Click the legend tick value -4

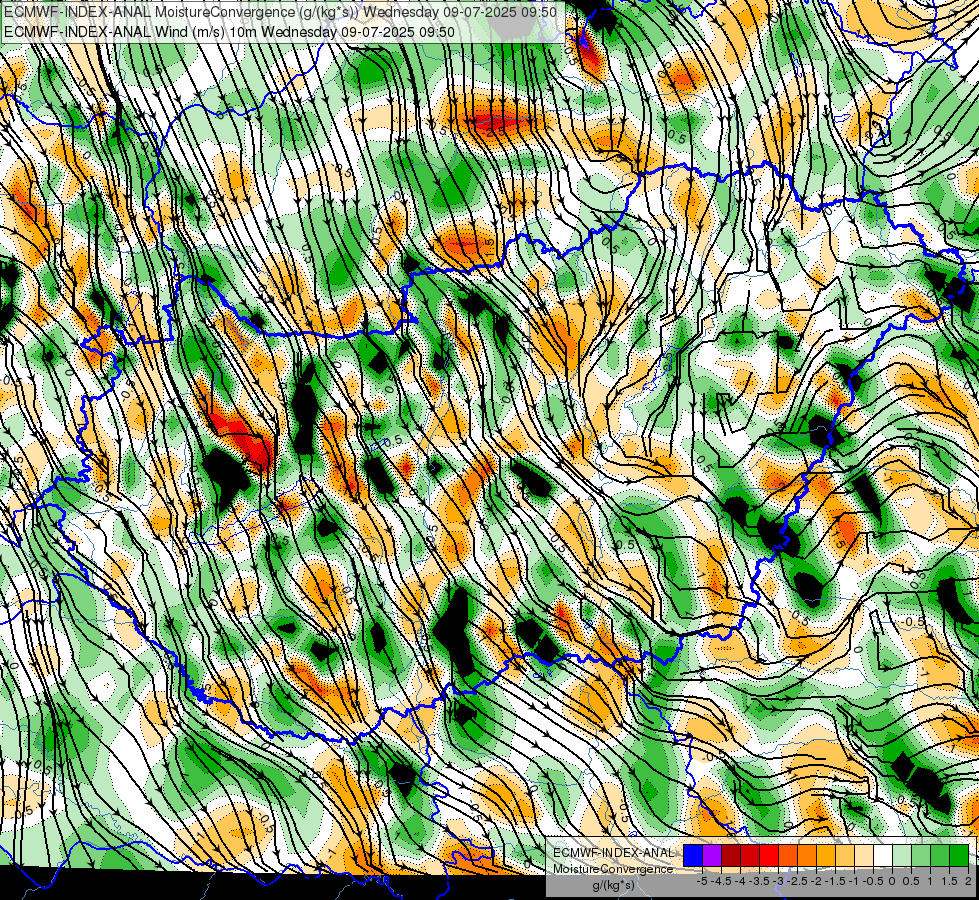(740, 881)
